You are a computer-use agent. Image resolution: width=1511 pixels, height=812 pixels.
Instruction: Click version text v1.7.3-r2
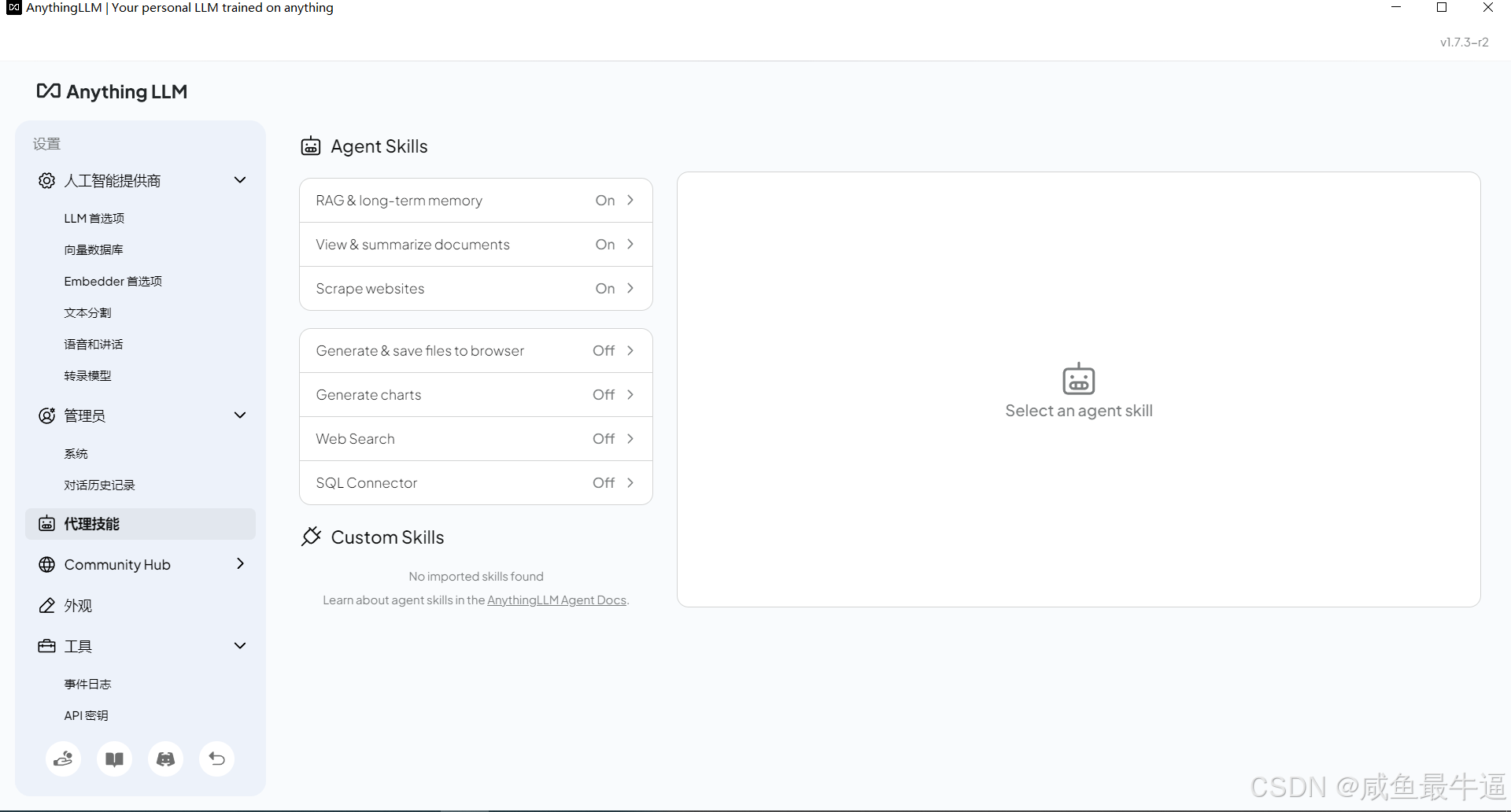[1464, 42]
